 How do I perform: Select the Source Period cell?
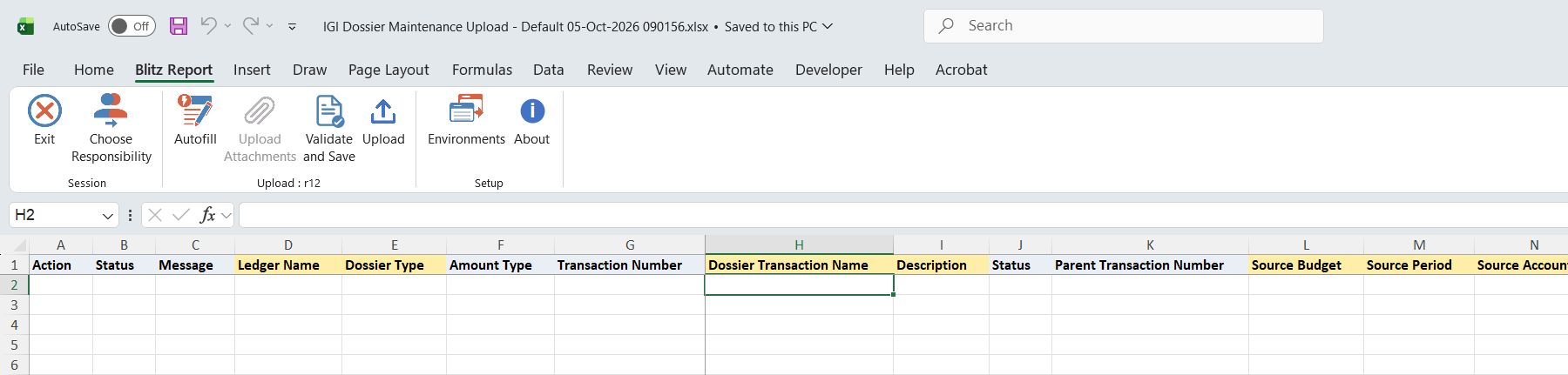1418,265
